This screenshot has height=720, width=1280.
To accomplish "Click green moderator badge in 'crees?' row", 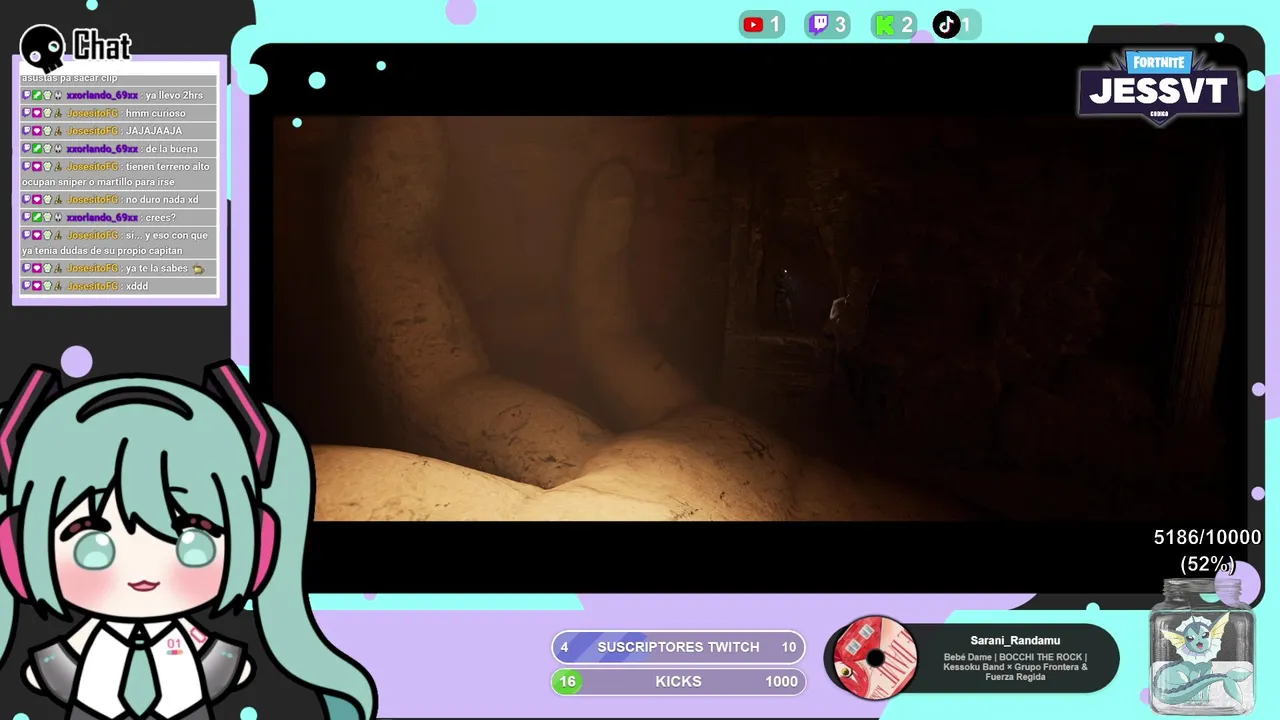I will 37,218.
